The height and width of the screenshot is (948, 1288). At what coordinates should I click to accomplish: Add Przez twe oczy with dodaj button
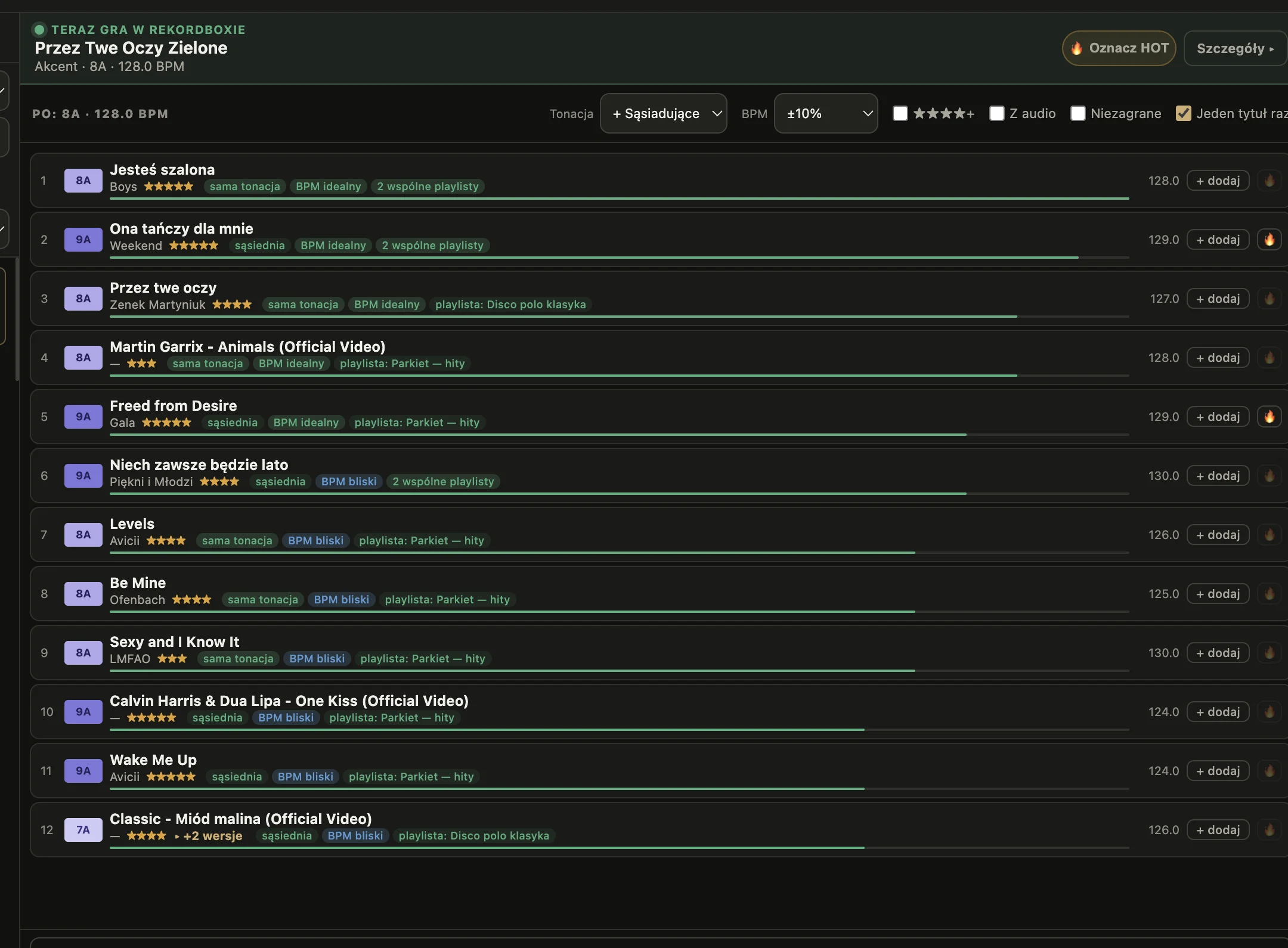click(1218, 299)
